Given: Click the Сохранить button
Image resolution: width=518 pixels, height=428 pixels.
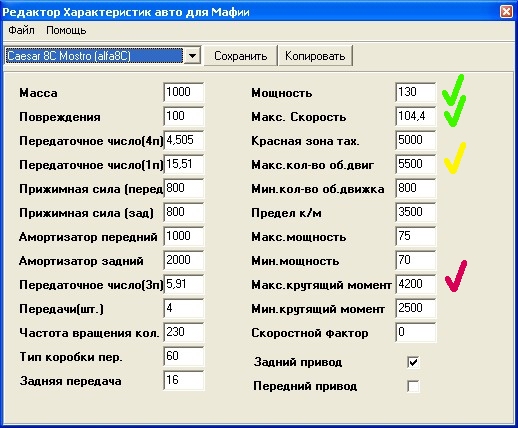Looking at the screenshot, I should (240, 56).
